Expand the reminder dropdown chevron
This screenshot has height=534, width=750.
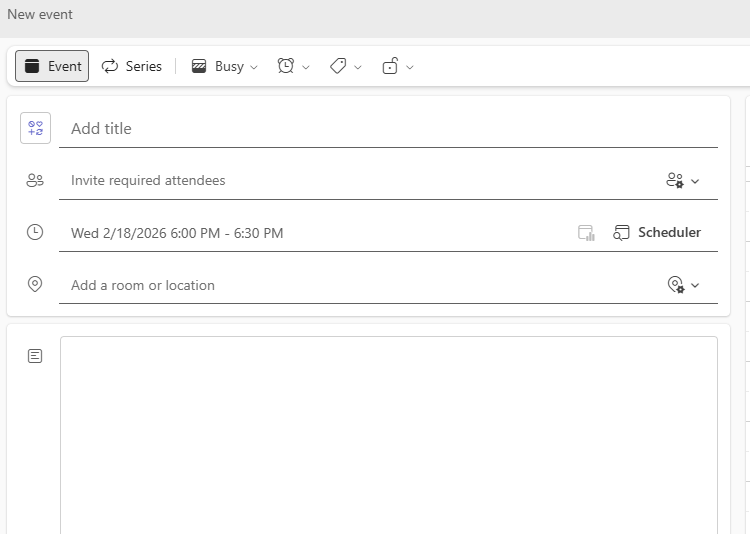(x=306, y=67)
